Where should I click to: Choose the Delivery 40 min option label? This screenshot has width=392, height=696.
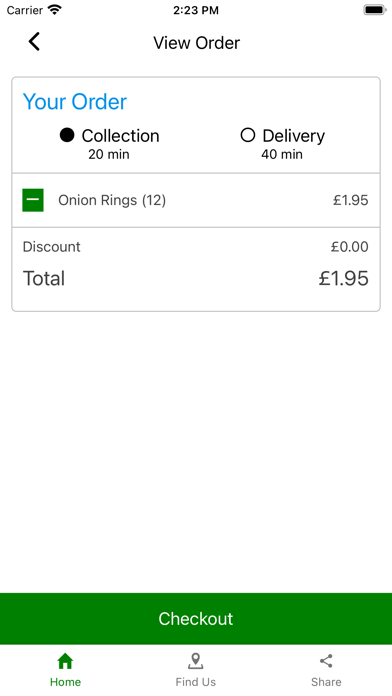[282, 144]
